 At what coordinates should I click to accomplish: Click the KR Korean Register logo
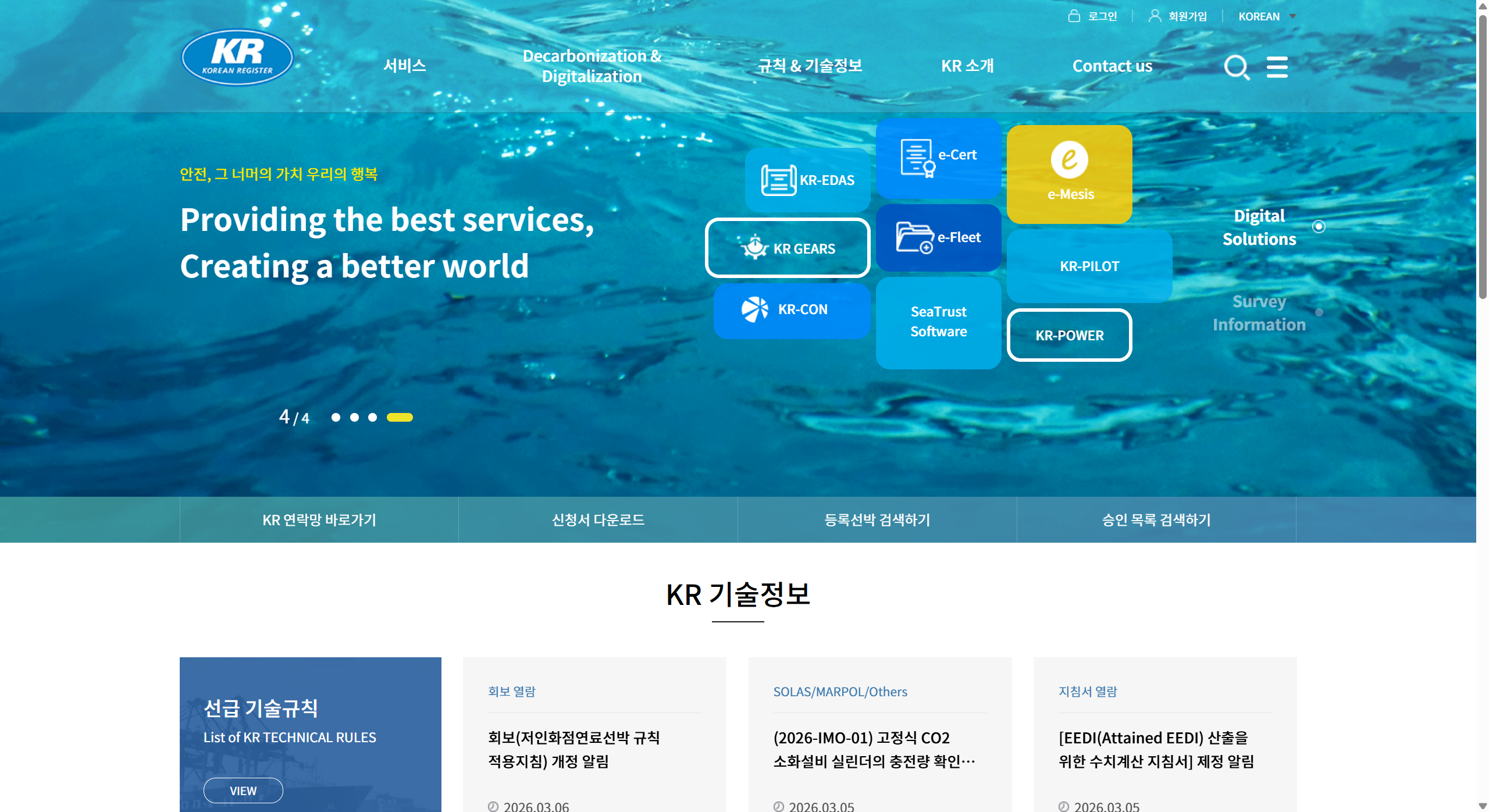pyautogui.click(x=237, y=58)
